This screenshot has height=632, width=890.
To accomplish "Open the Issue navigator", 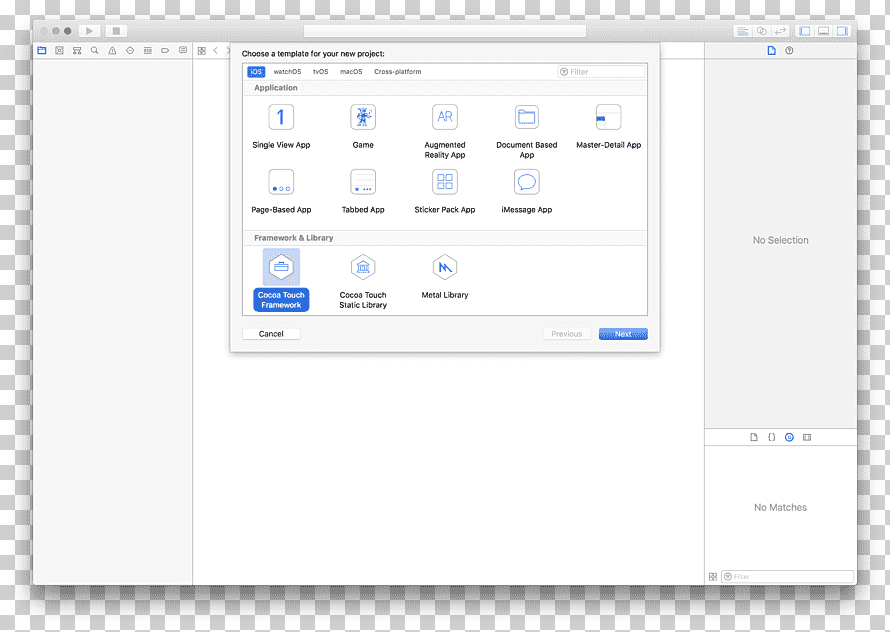I will (112, 51).
